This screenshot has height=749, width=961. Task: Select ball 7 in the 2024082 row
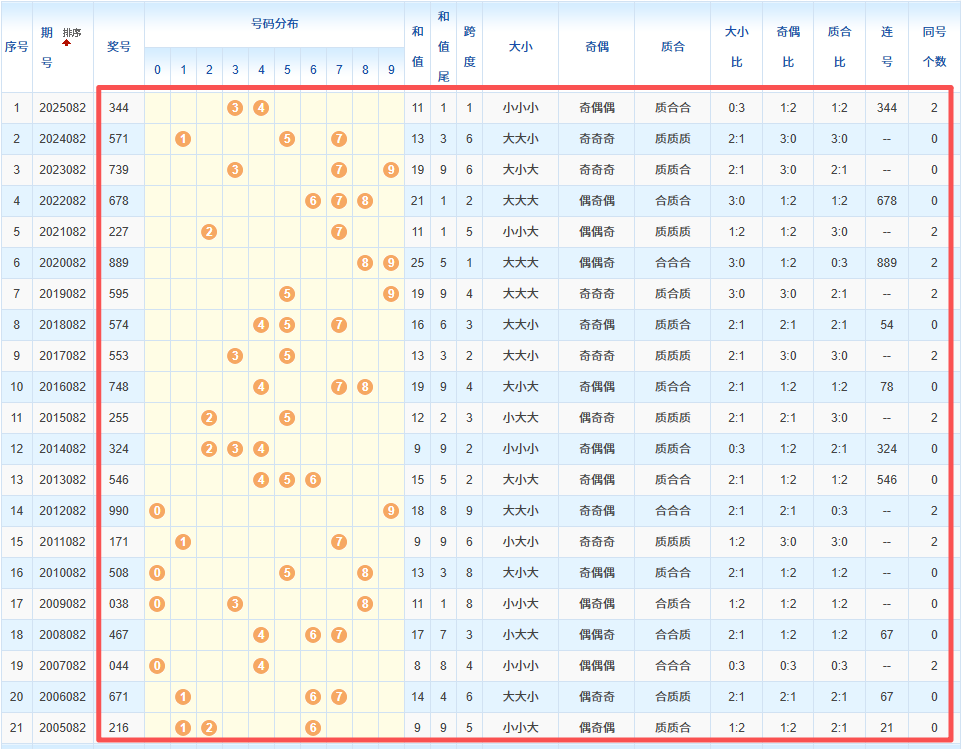338,139
